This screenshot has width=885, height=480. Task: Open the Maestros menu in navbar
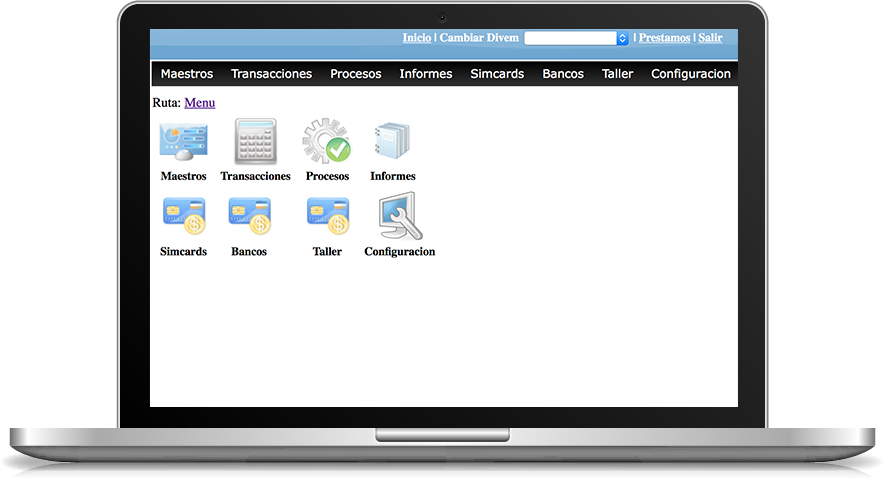187,74
